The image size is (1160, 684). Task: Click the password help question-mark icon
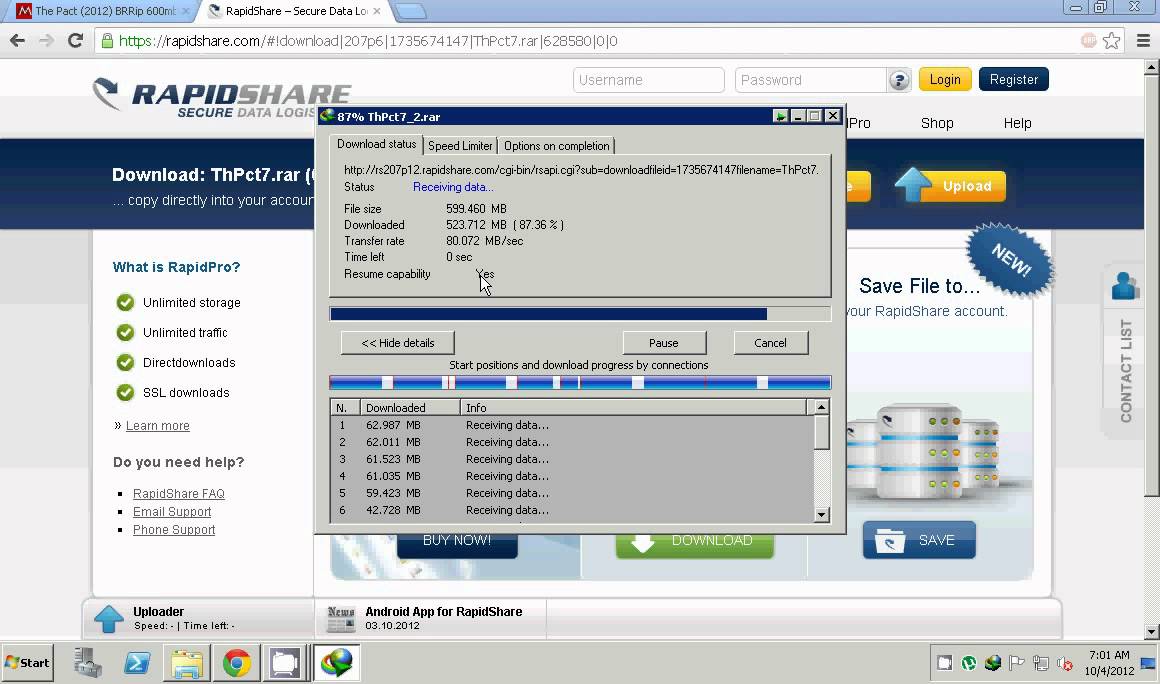coord(899,80)
